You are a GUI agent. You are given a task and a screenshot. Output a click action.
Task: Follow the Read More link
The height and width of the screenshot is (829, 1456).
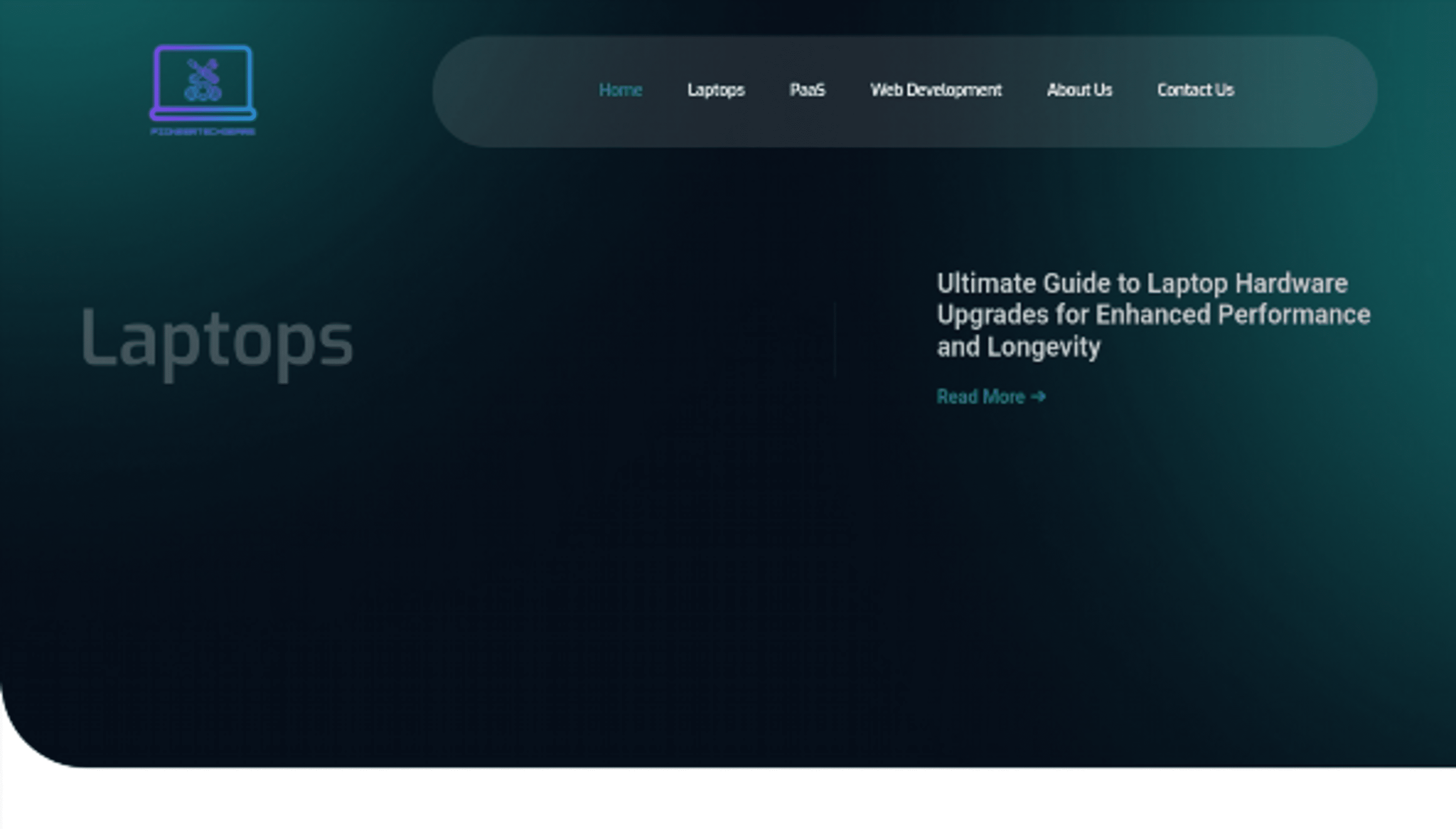pos(980,396)
